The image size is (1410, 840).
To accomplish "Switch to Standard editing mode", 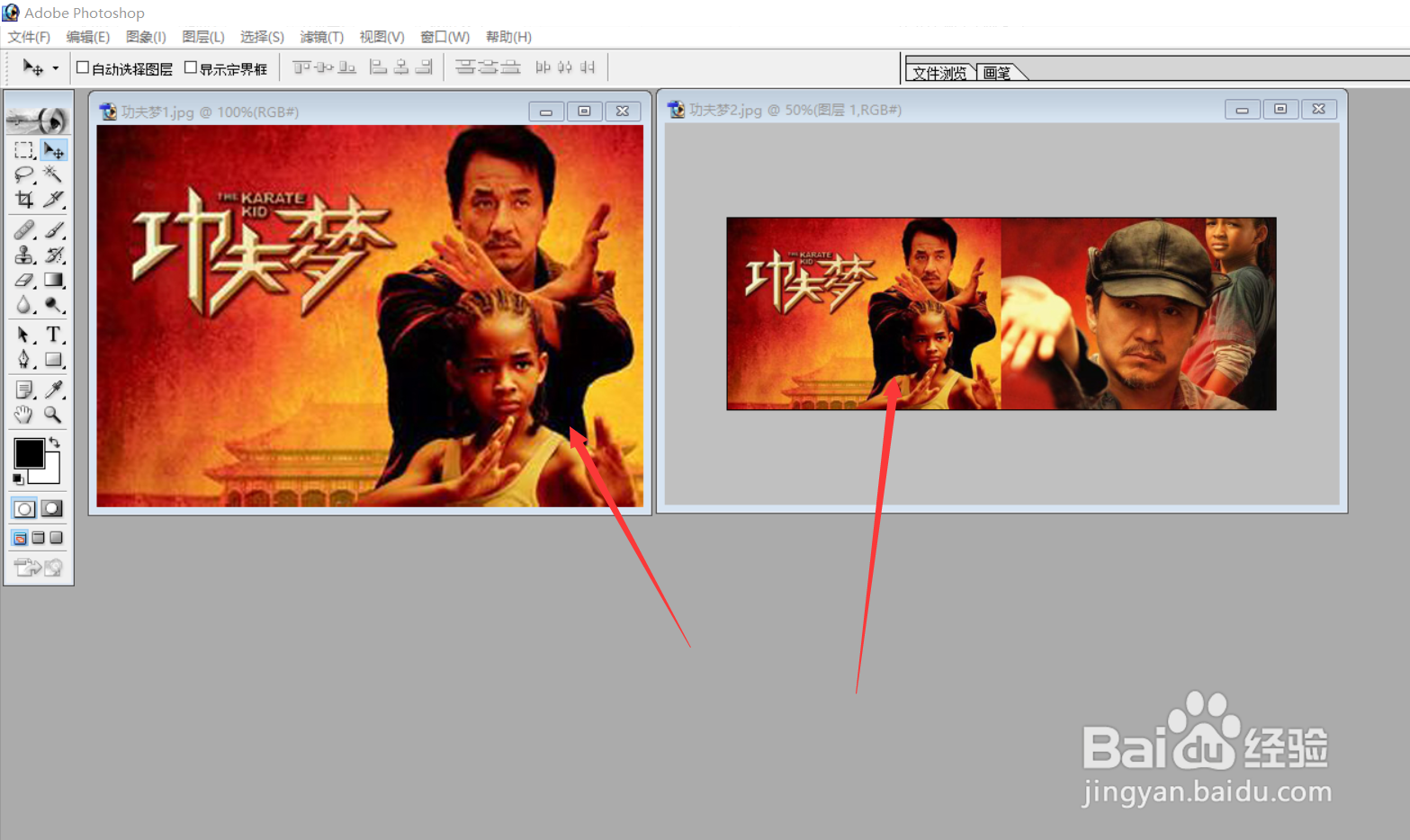I will (24, 509).
